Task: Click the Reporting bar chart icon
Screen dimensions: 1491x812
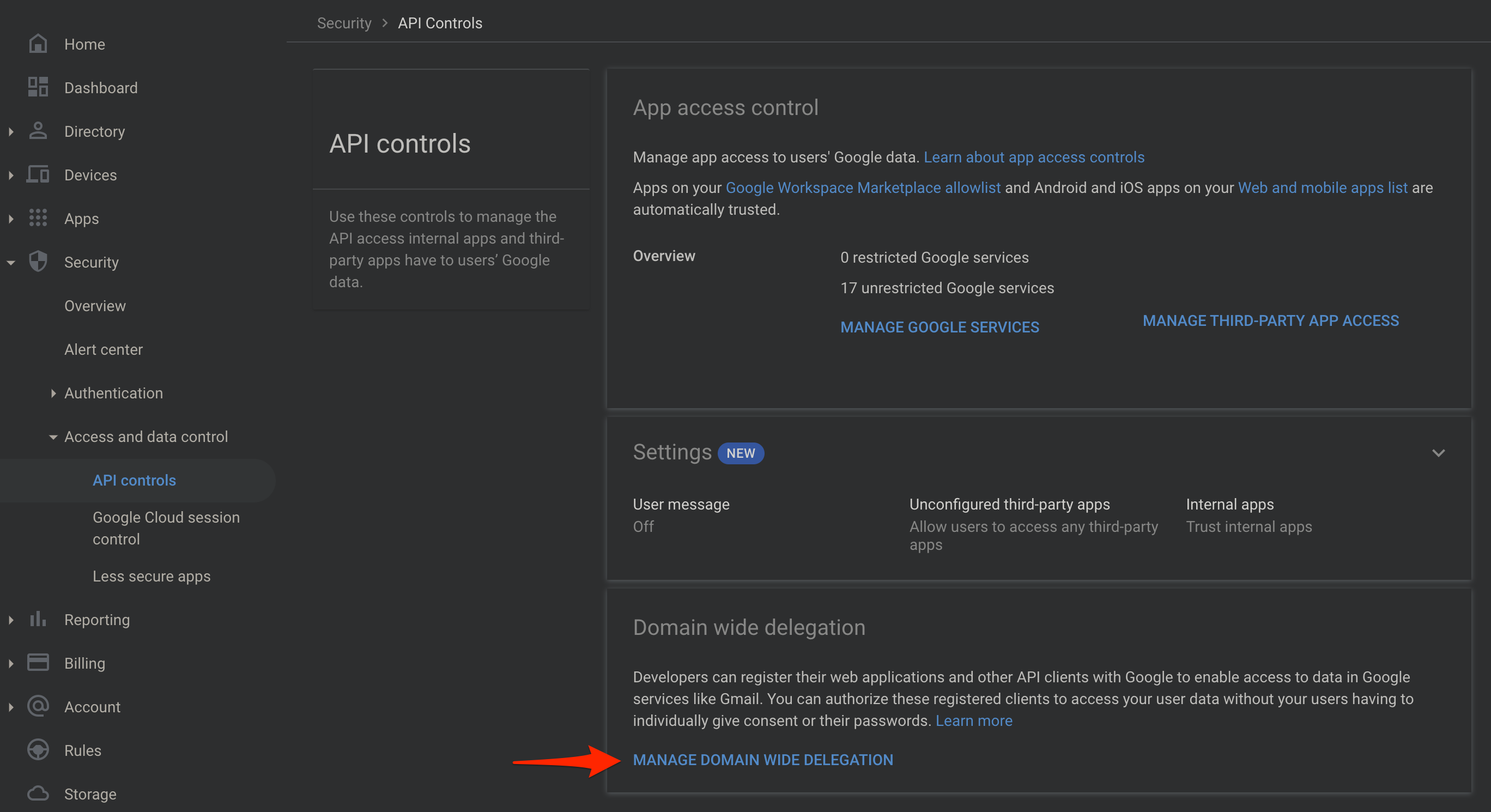Action: pyautogui.click(x=38, y=619)
